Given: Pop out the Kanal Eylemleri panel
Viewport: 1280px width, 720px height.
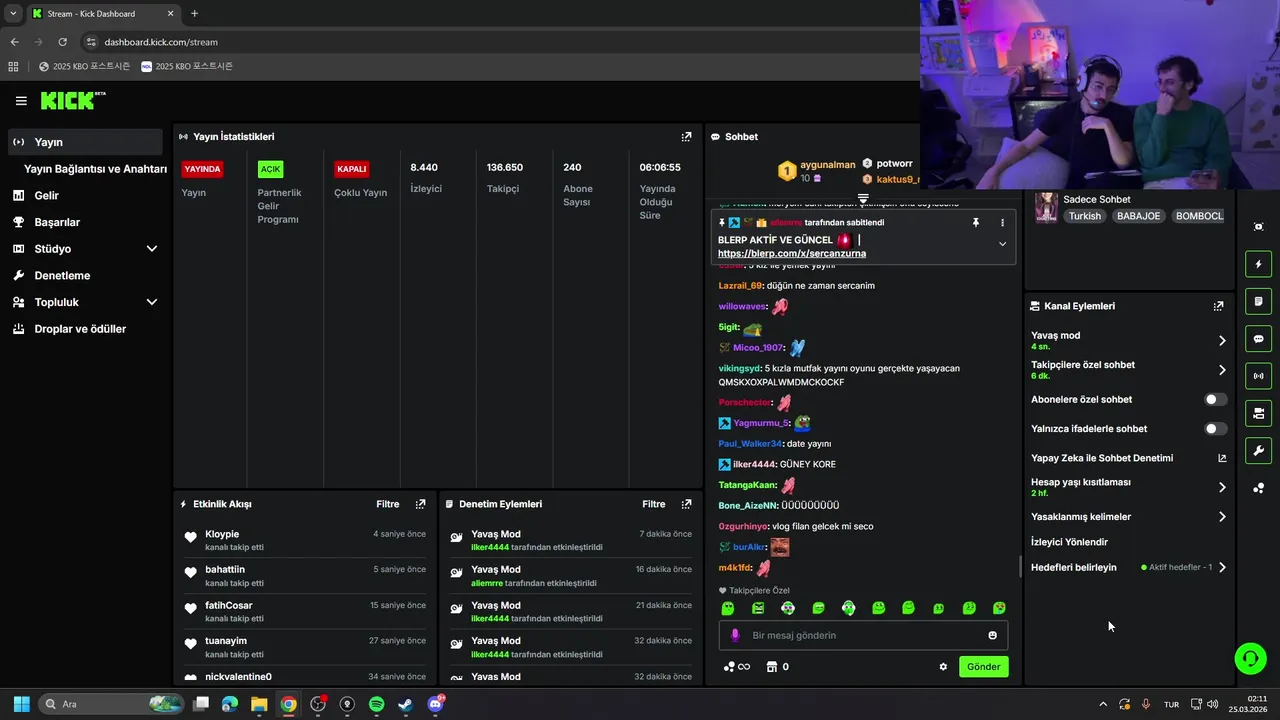Looking at the screenshot, I should 1218,306.
